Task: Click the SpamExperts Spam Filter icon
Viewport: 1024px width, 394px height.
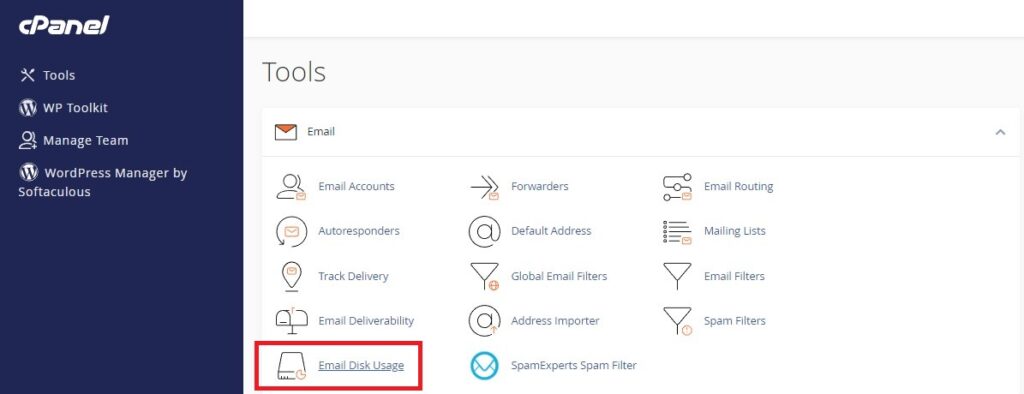Action: tap(485, 365)
